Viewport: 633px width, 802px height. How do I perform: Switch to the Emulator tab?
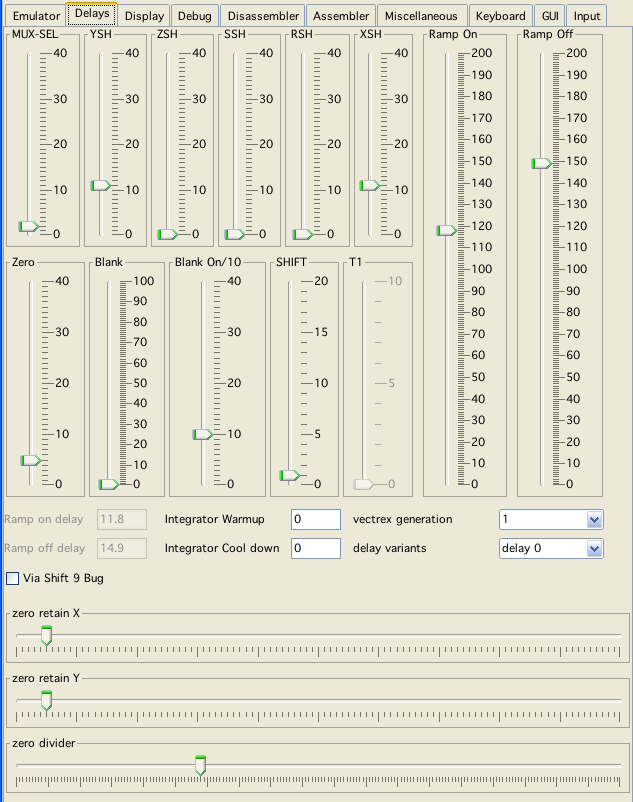tap(36, 16)
